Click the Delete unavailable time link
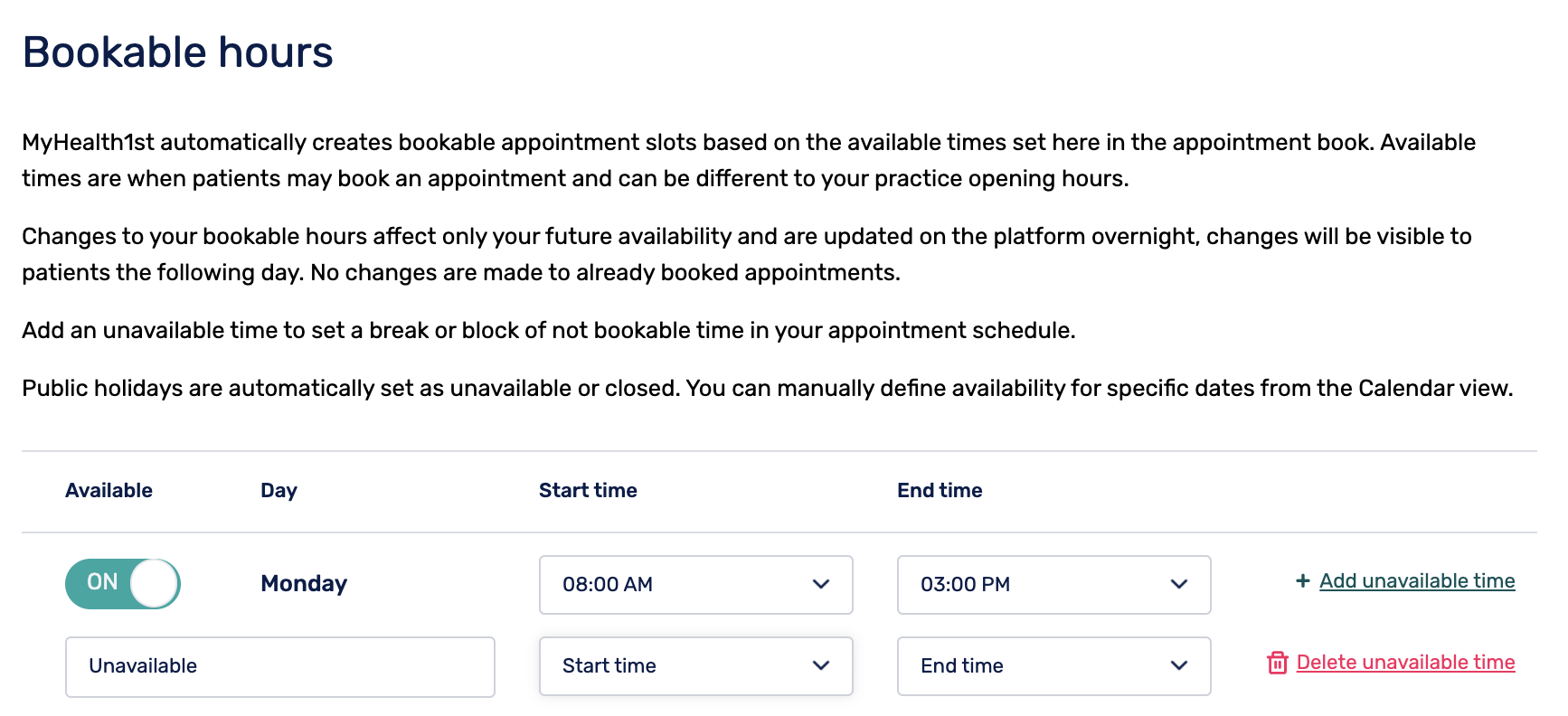 click(1405, 663)
